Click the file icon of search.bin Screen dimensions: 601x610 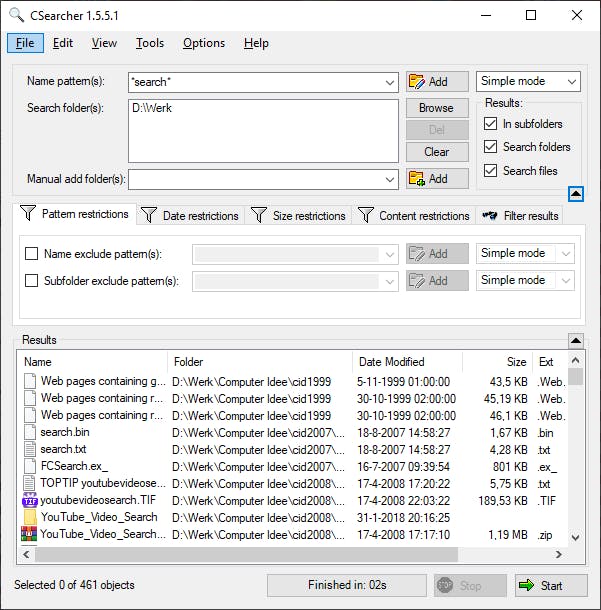pyautogui.click(x=30, y=432)
